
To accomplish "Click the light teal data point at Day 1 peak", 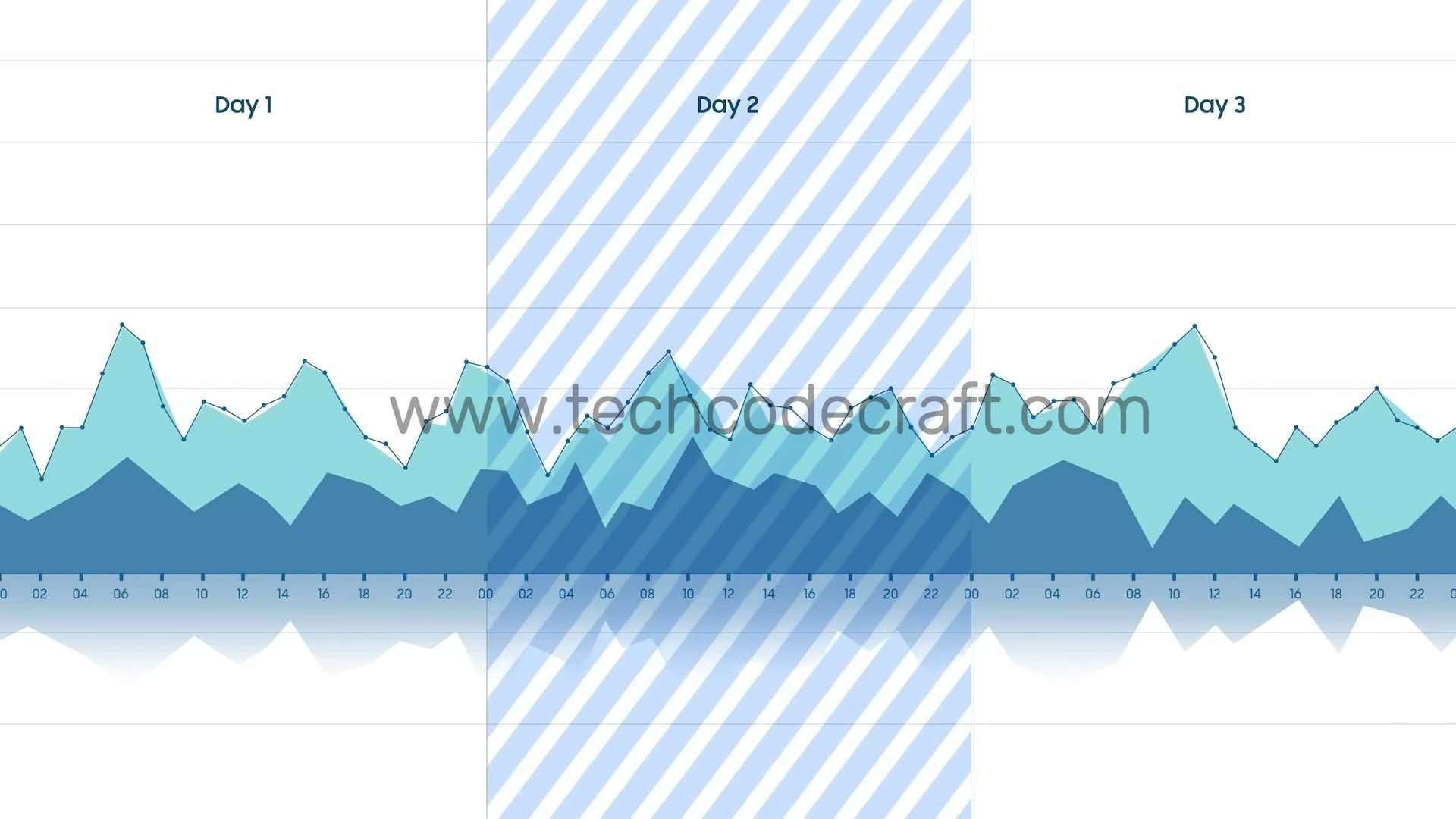I will pyautogui.click(x=121, y=324).
